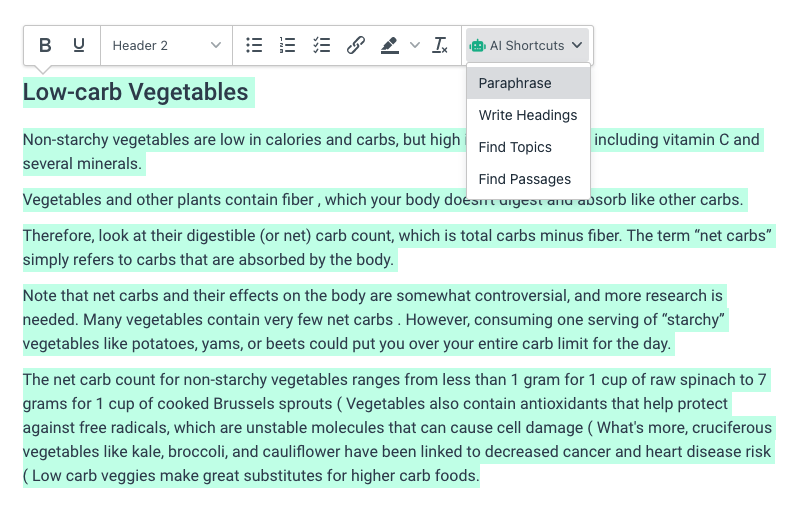
Task: Open the Header 2 style dropdown
Action: pyautogui.click(x=167, y=45)
